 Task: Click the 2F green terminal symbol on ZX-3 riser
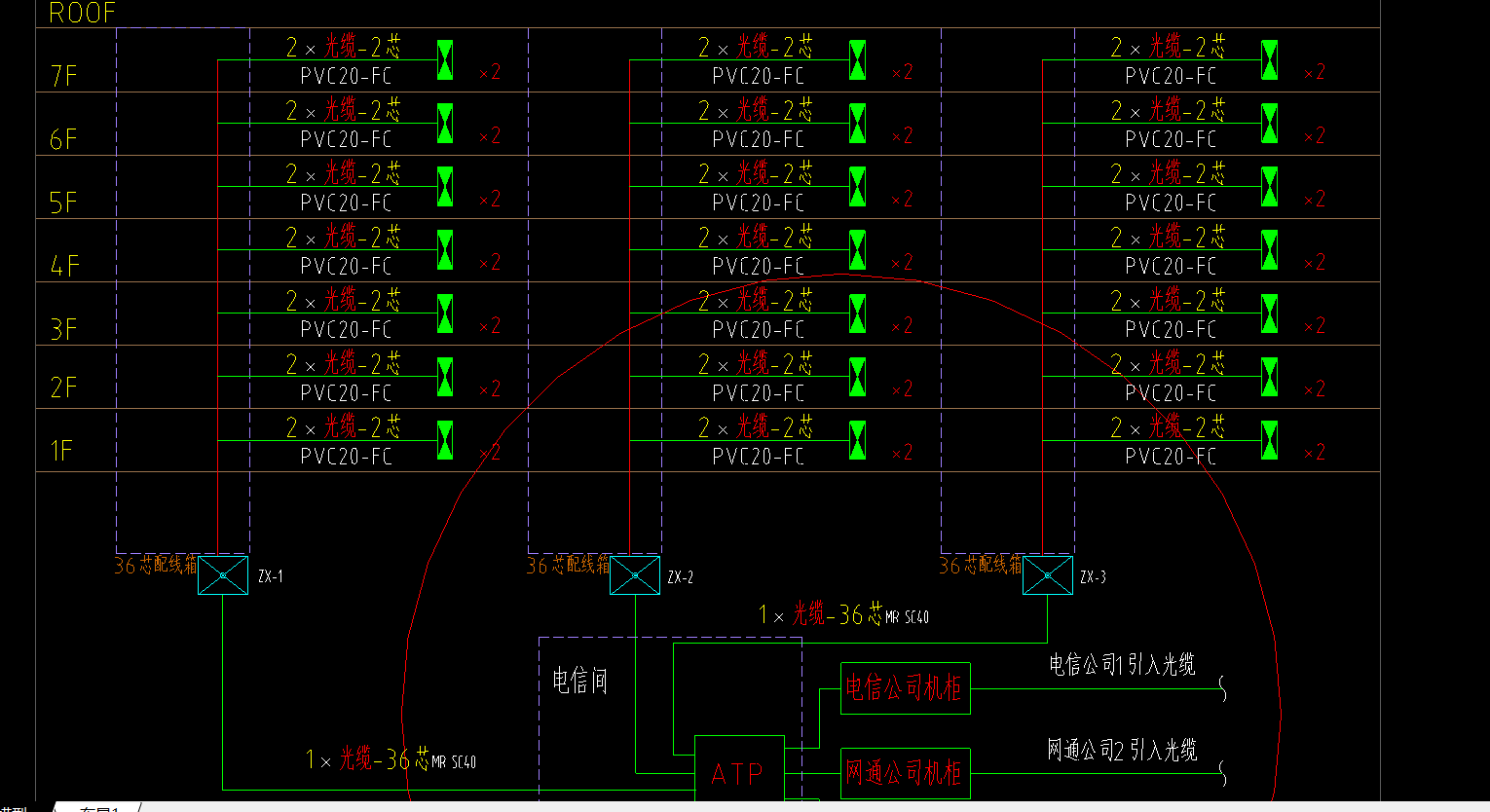pos(1270,377)
